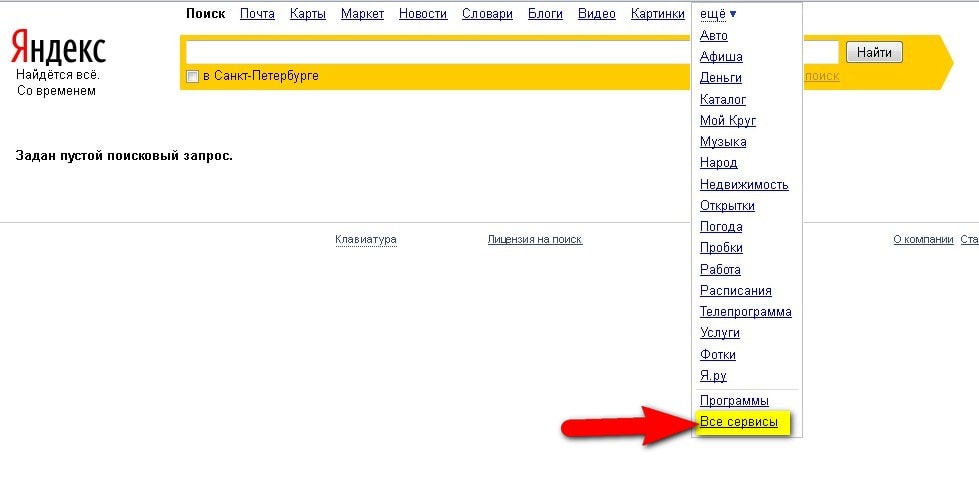
Task: Choose 'Все сервисы' from the dropdown
Action: pyautogui.click(x=739, y=422)
